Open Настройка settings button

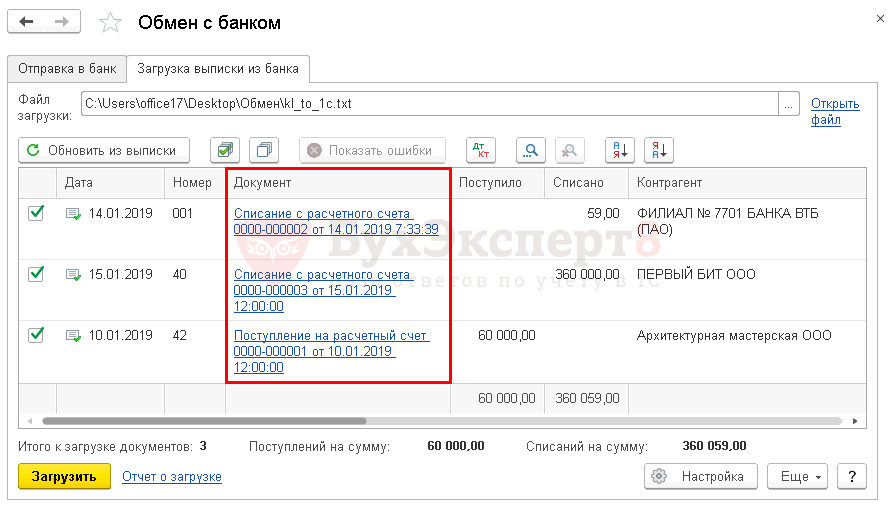pyautogui.click(x=701, y=476)
